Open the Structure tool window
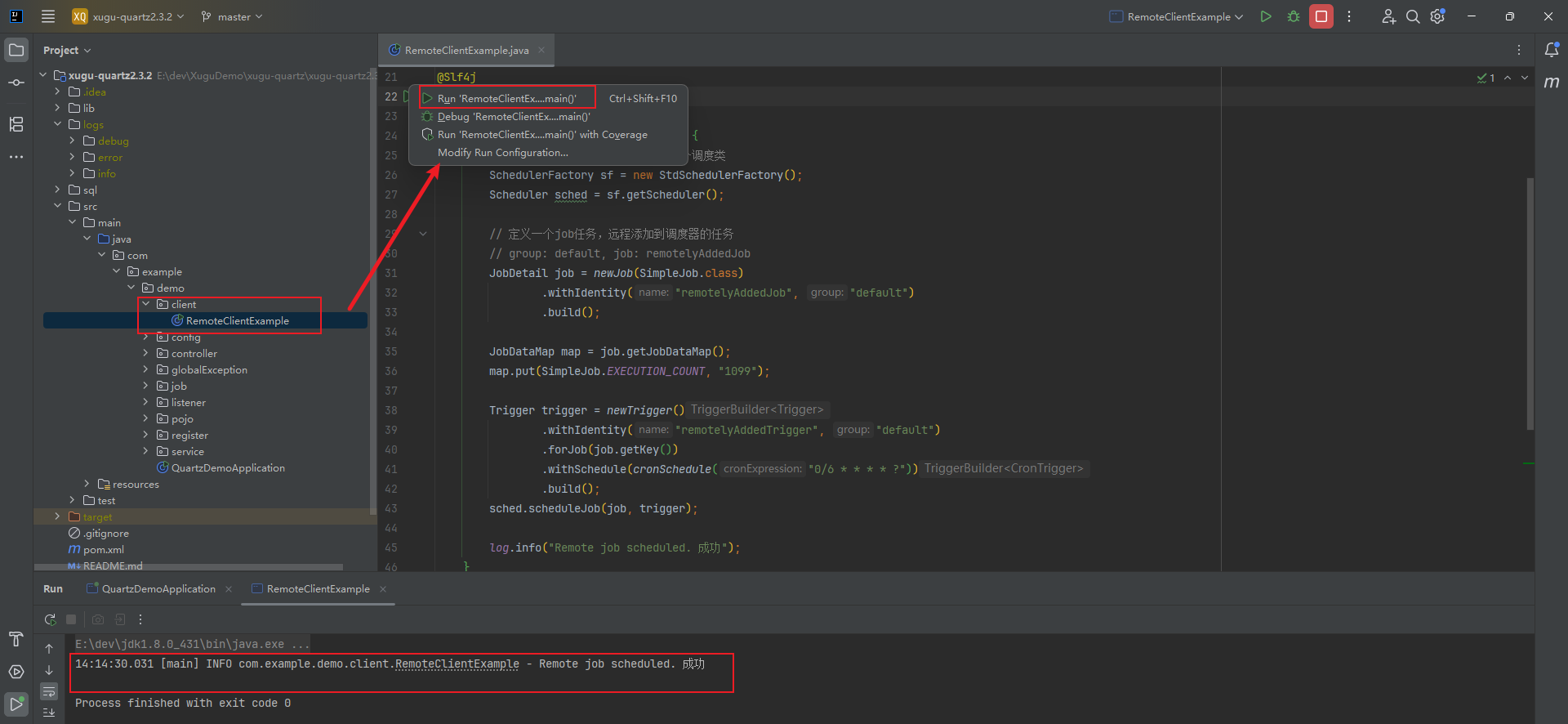Viewport: 1568px width, 724px height. click(16, 124)
